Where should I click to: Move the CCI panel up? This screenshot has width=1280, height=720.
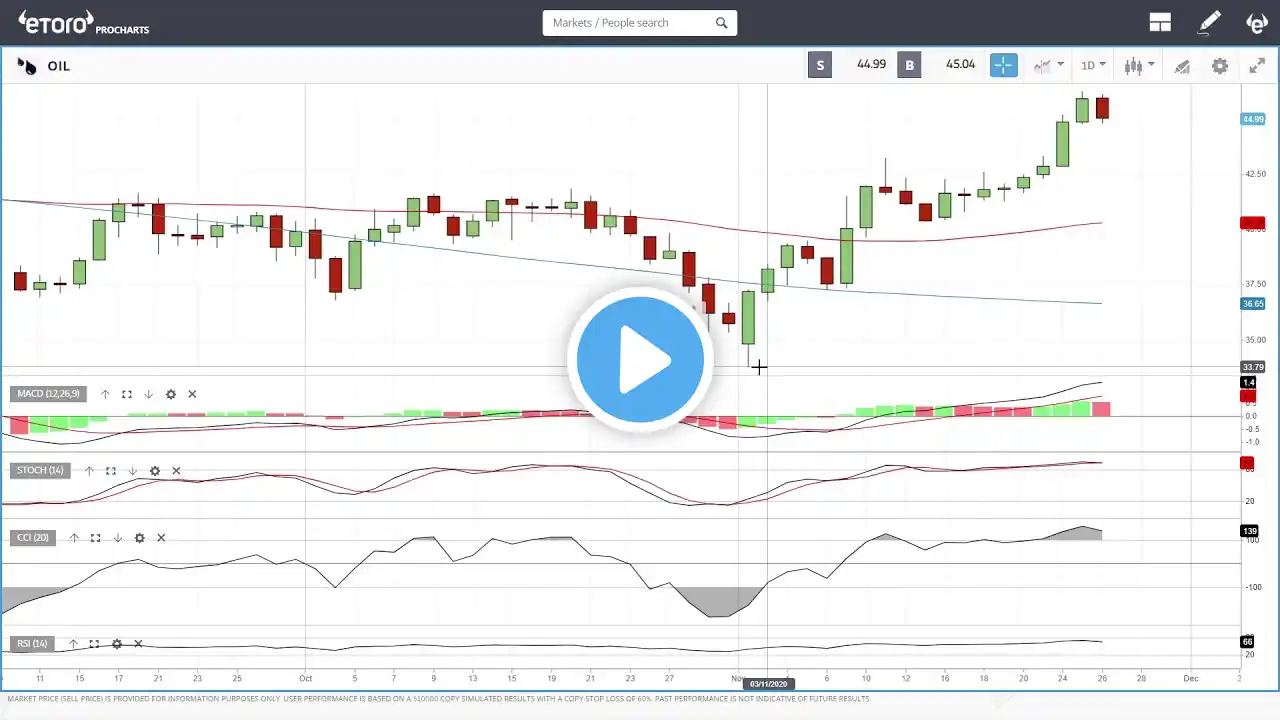74,538
